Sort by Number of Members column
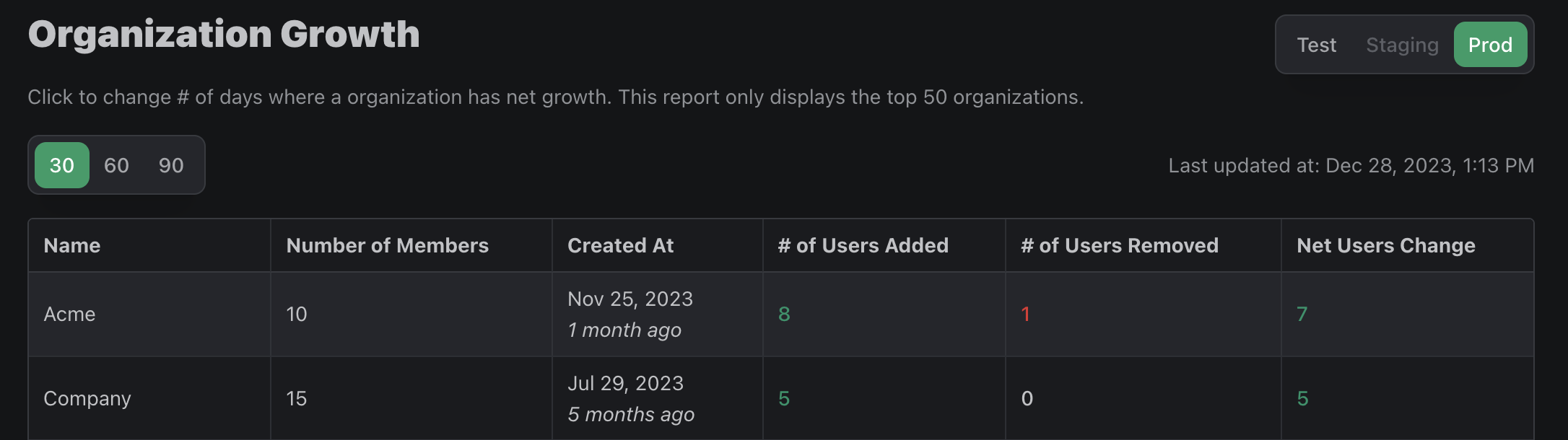 pos(387,245)
